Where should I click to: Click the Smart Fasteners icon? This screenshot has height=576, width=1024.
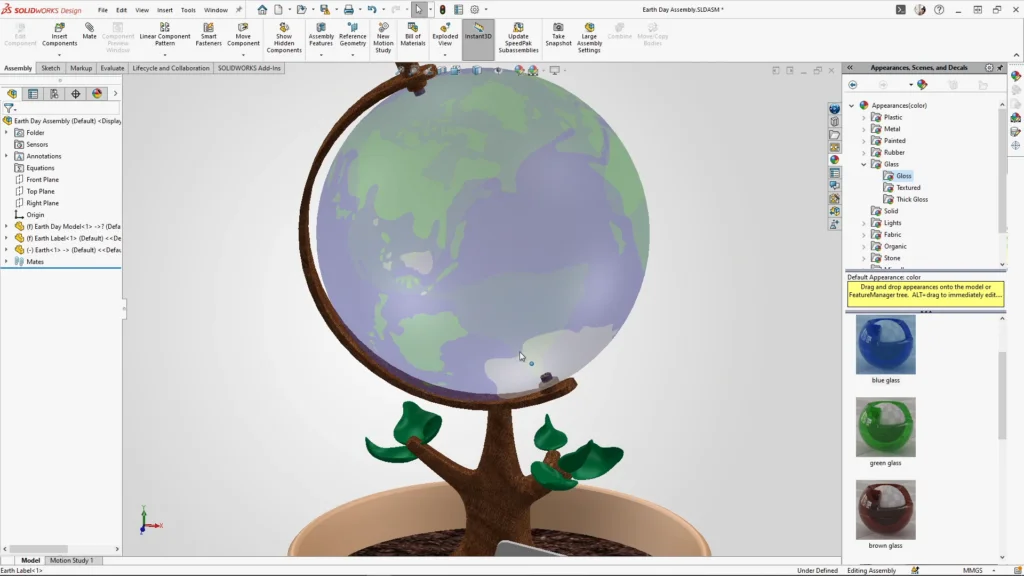coord(208,35)
